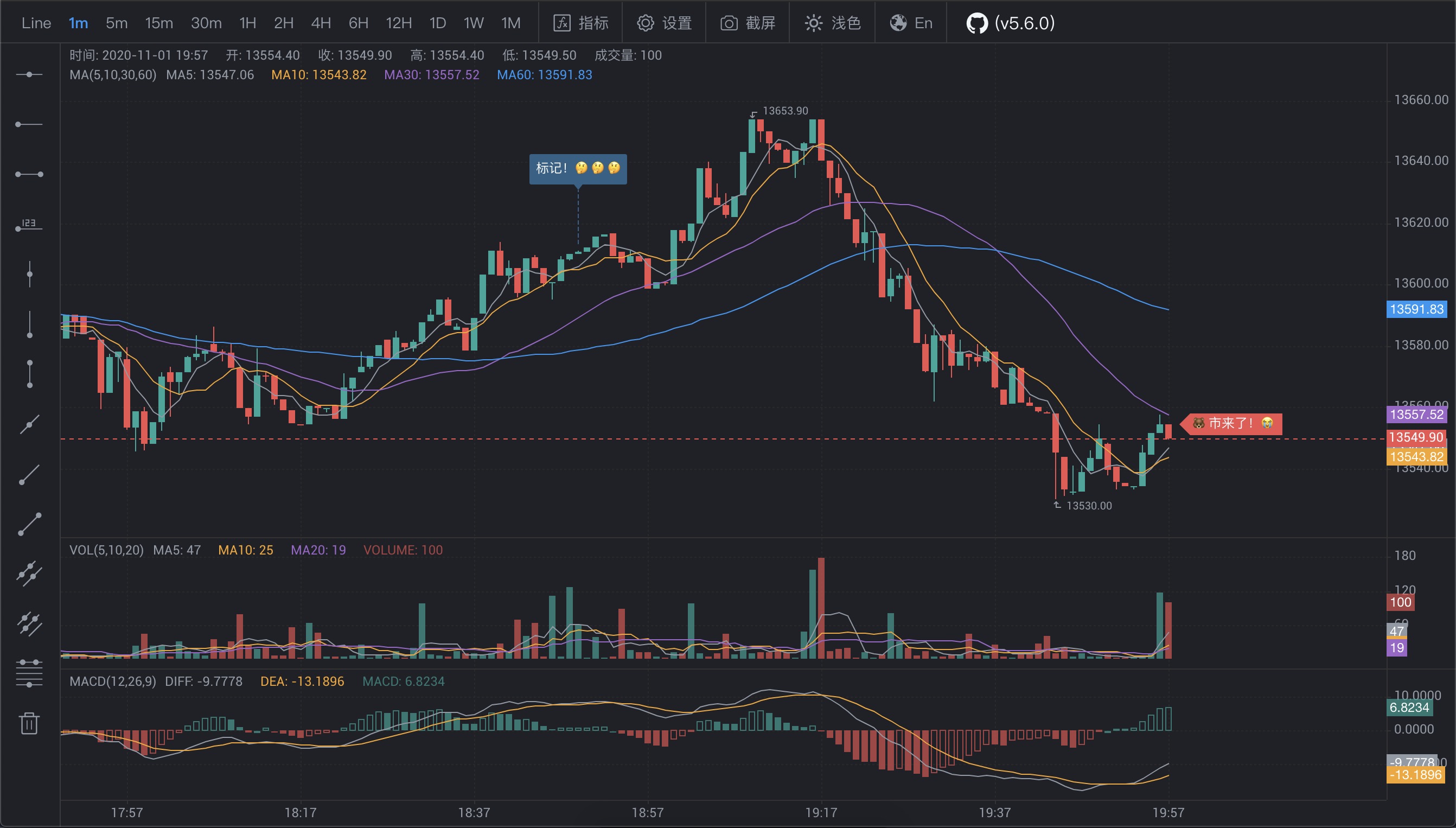Select the horizontal segment drawing tool
Screen dimensions: 1456x828
[29, 174]
